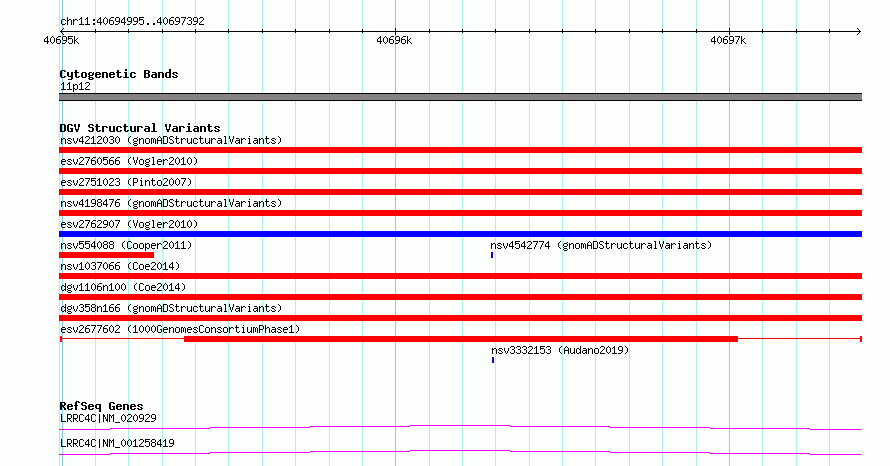Click the red bar under dgv358n166
The image size is (890, 466).
click(460, 318)
